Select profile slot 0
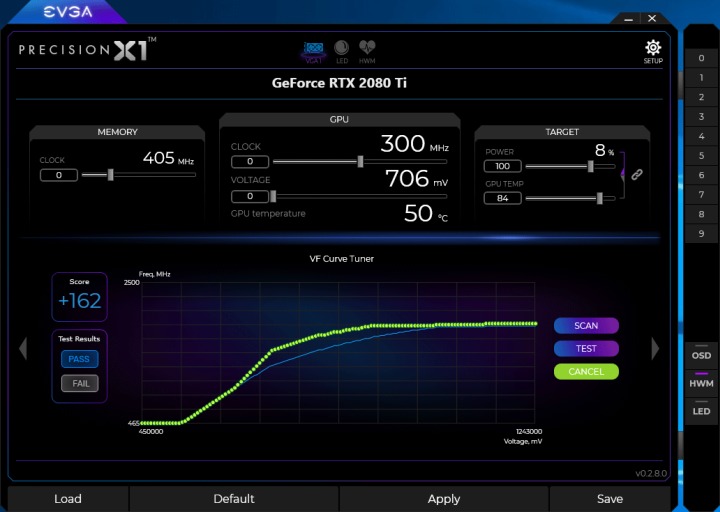Image resolution: width=720 pixels, height=512 pixels. pos(701,58)
